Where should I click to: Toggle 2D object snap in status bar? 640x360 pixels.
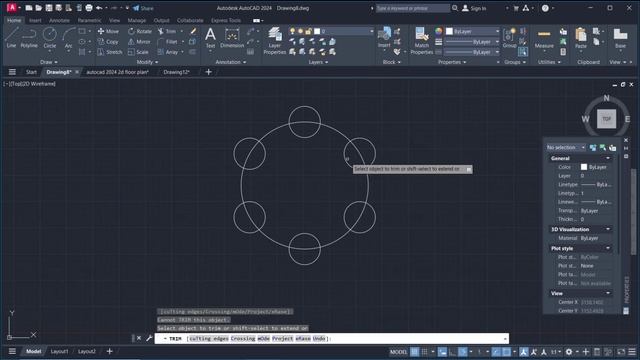tap(506, 351)
